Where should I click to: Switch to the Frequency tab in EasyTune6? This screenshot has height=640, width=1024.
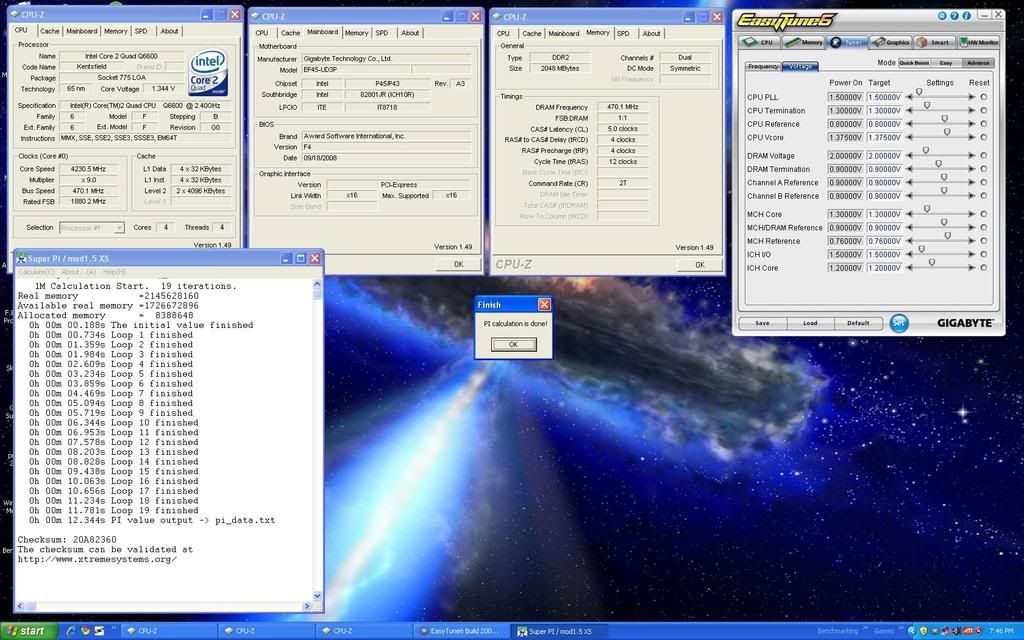(x=763, y=66)
